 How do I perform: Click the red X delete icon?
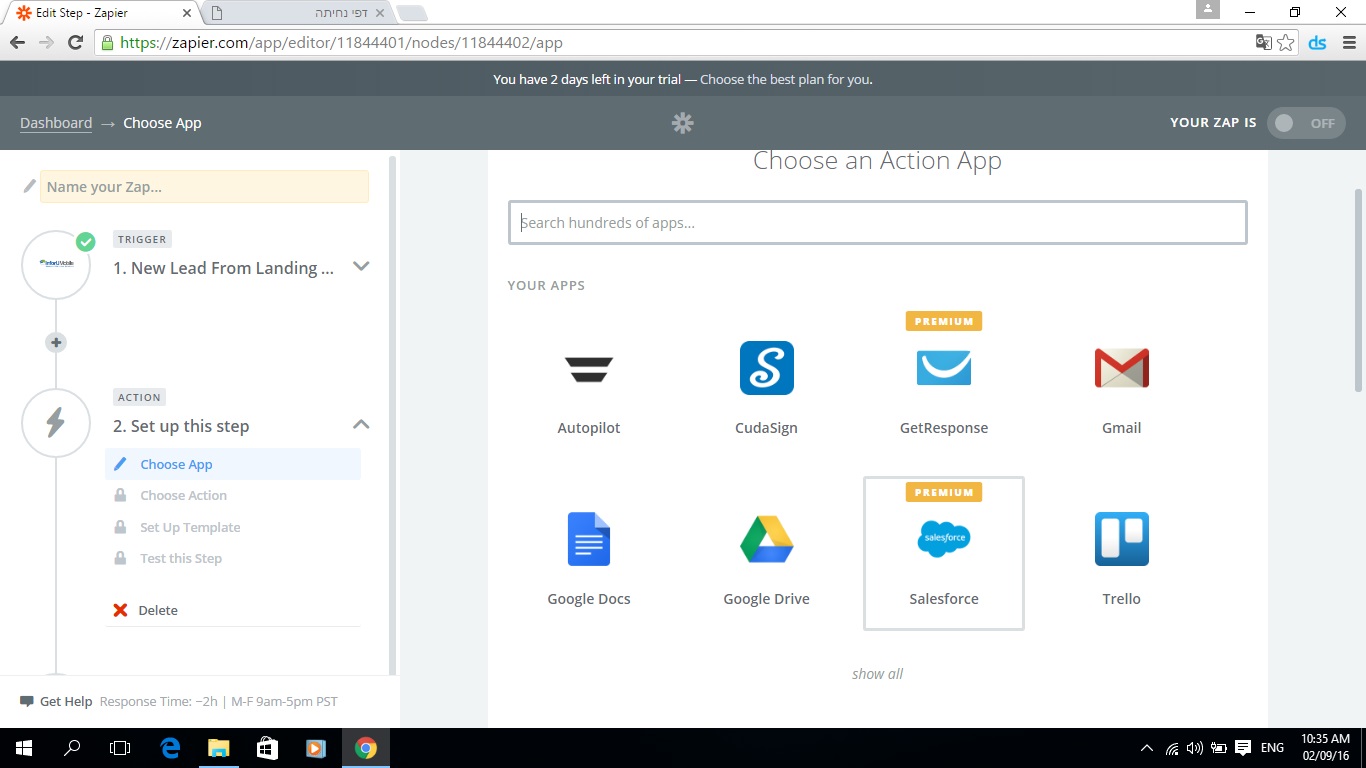[x=120, y=610]
